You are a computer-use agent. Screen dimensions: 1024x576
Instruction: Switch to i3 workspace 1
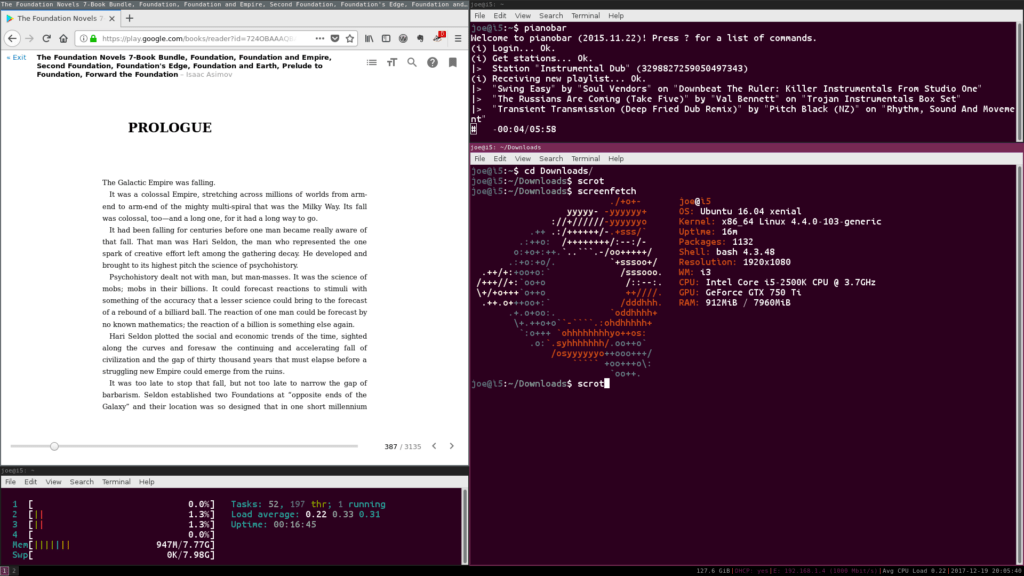(5, 571)
